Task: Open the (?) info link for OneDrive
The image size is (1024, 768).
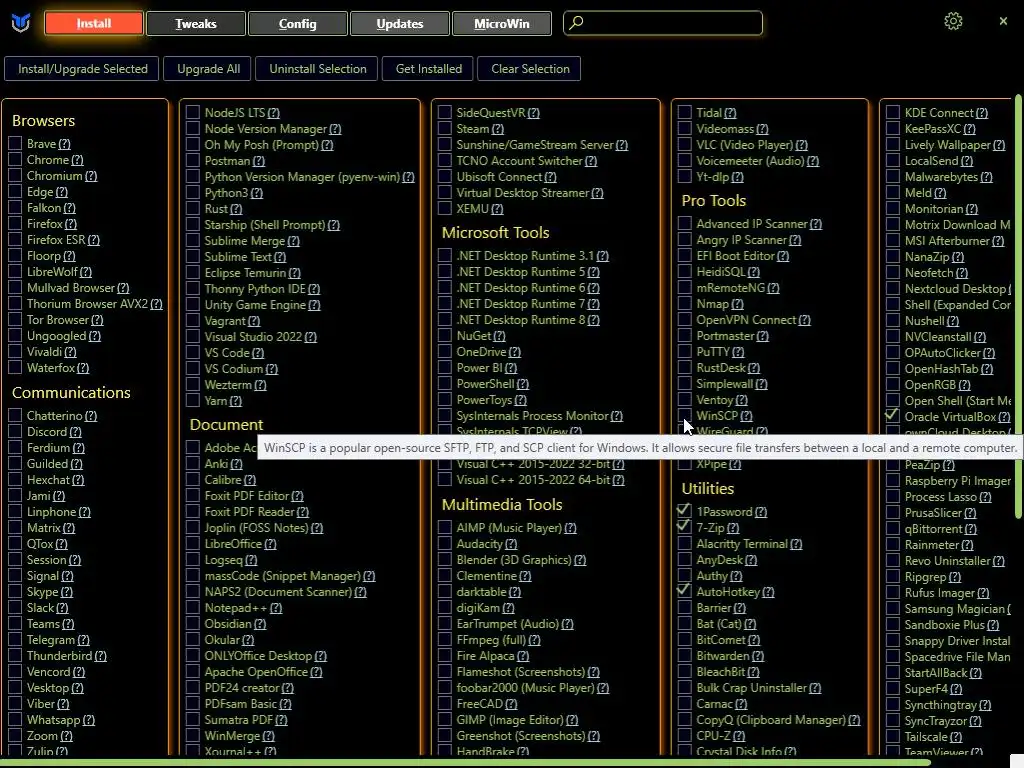Action: (x=515, y=353)
